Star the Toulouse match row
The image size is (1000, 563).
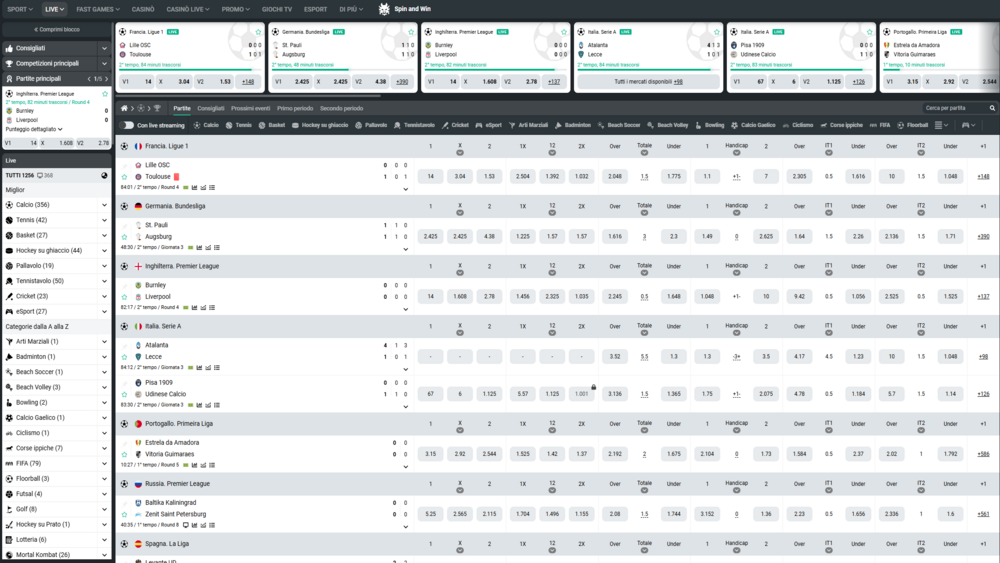point(124,177)
